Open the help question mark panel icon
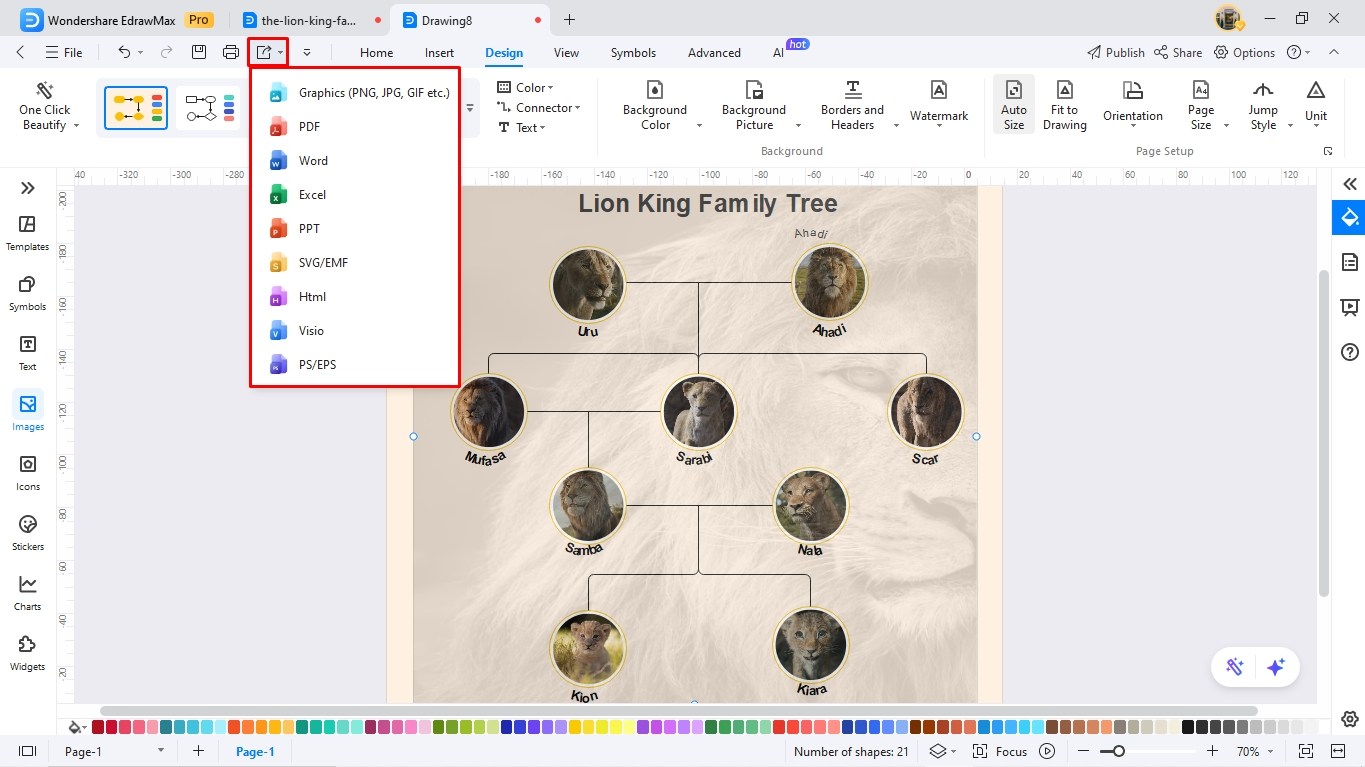This screenshot has width=1365, height=767. tap(1350, 352)
